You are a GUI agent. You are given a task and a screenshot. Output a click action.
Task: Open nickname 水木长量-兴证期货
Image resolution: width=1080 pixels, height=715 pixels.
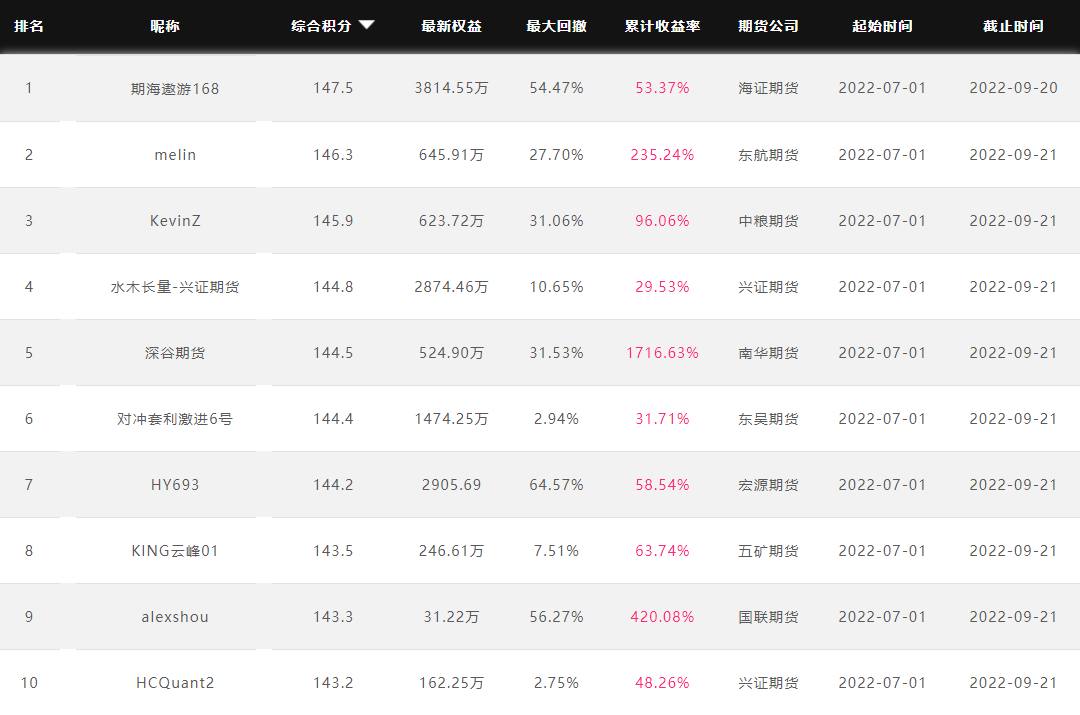coord(175,287)
